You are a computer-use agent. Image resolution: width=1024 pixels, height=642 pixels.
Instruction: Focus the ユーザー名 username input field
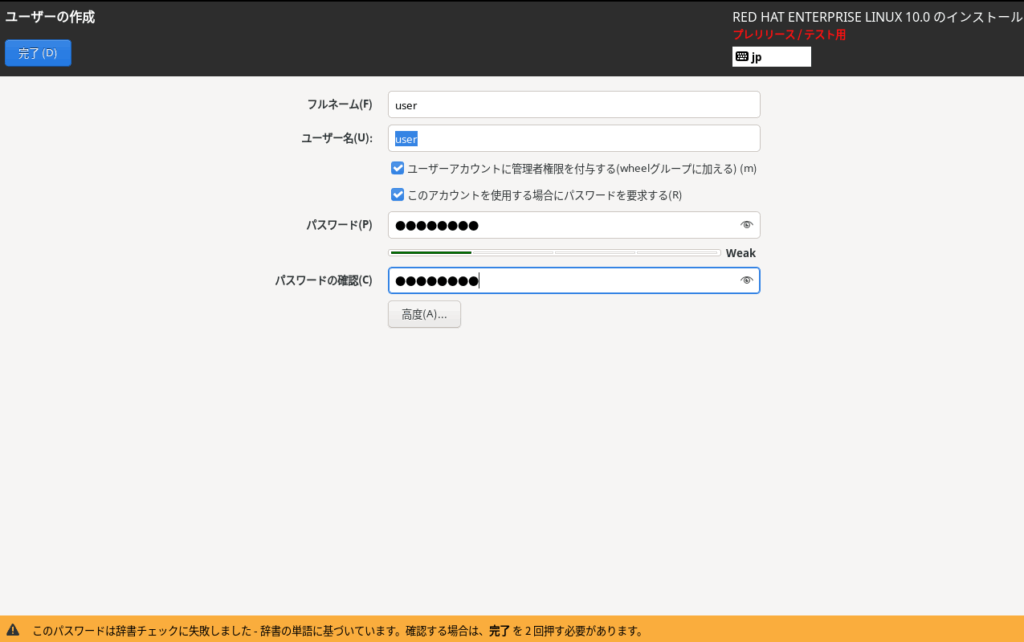click(573, 138)
